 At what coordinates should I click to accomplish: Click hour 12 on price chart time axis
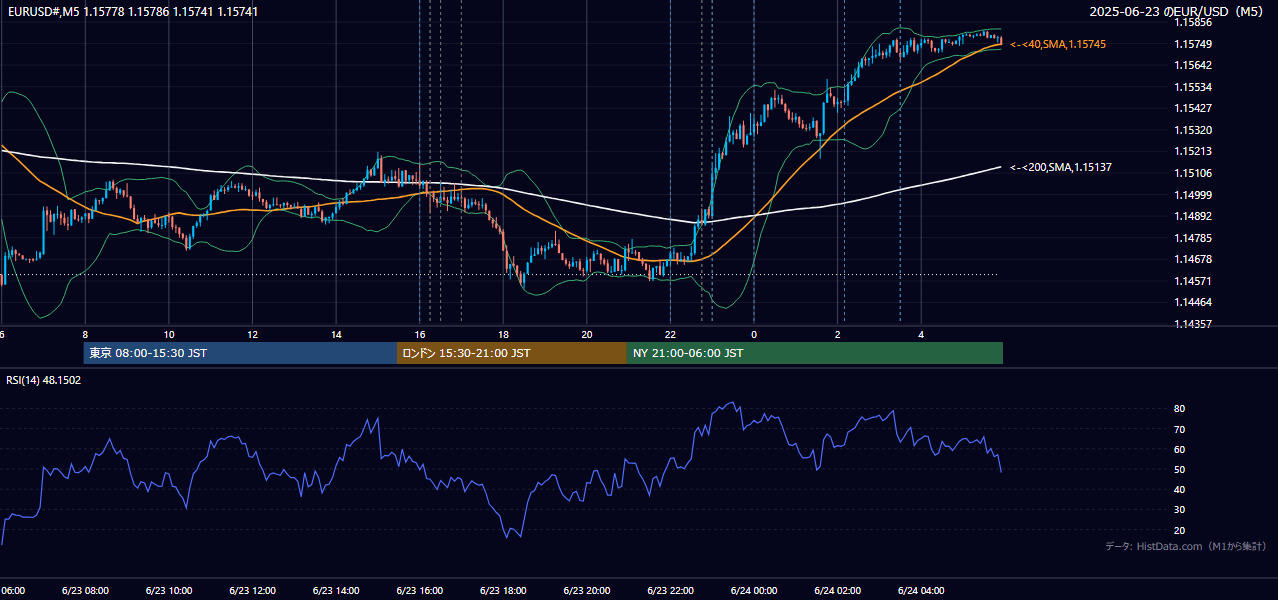(252, 335)
